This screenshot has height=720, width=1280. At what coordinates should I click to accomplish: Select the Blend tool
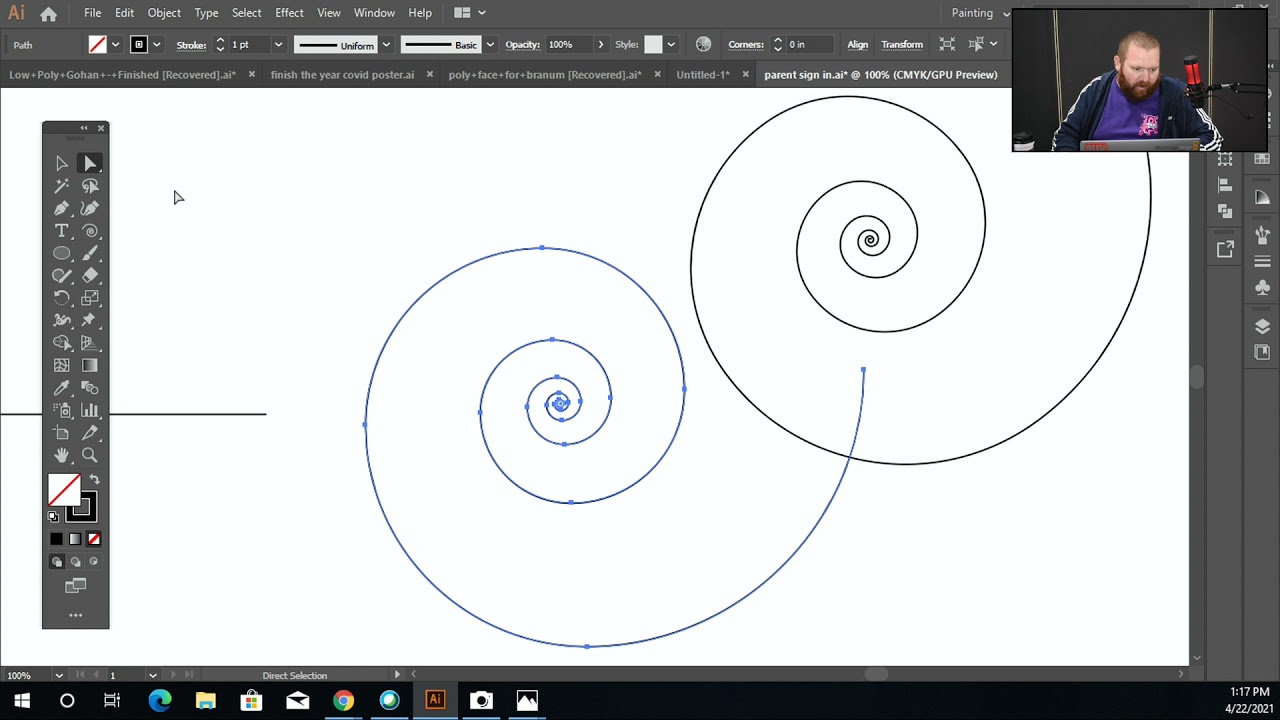tap(90, 388)
